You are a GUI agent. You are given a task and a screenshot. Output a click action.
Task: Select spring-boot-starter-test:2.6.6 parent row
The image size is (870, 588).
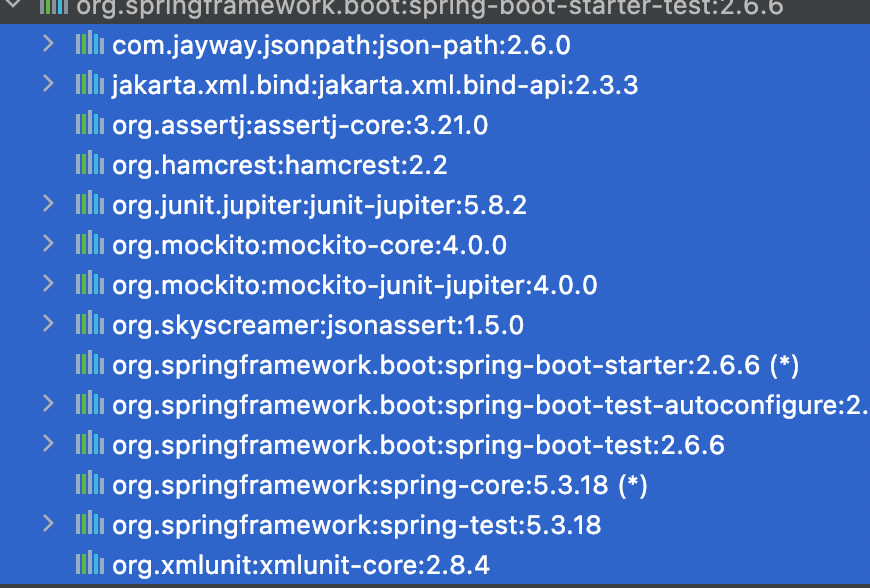tap(435, 11)
